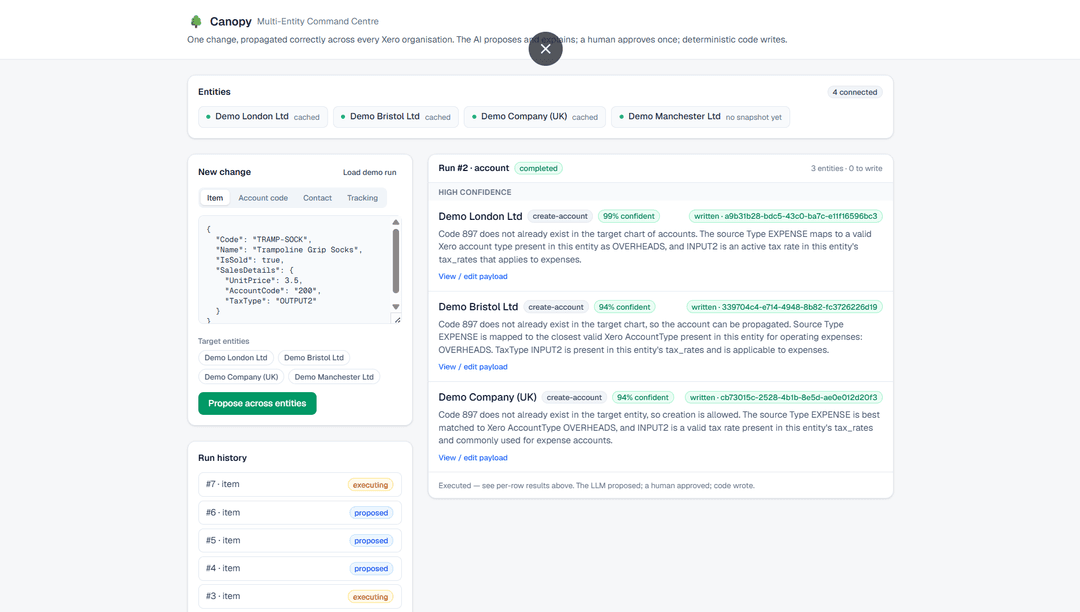1080x612 pixels.
Task: Switch to the Account code tab
Action: tap(263, 198)
